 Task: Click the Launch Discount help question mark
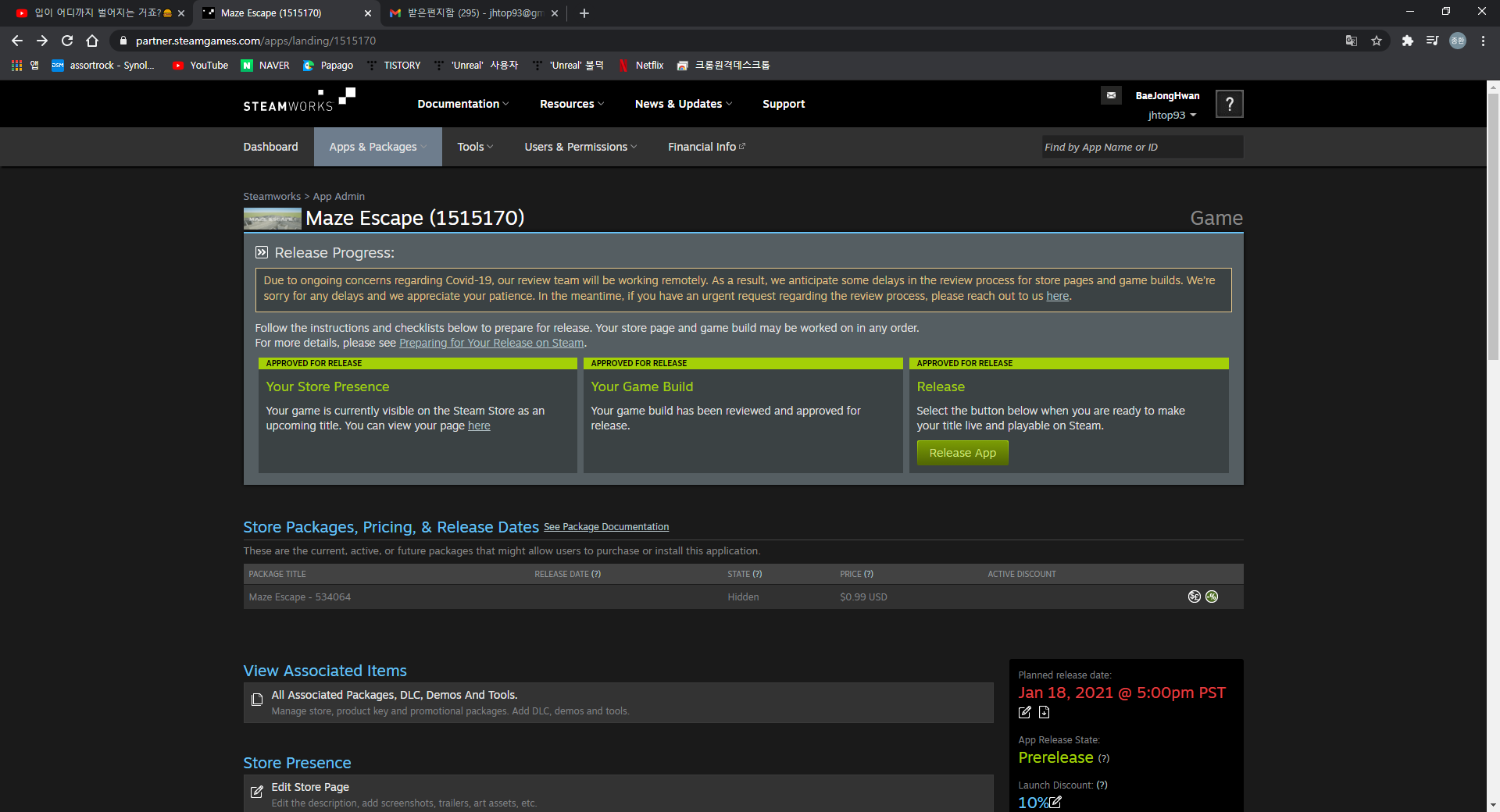pyautogui.click(x=1102, y=785)
